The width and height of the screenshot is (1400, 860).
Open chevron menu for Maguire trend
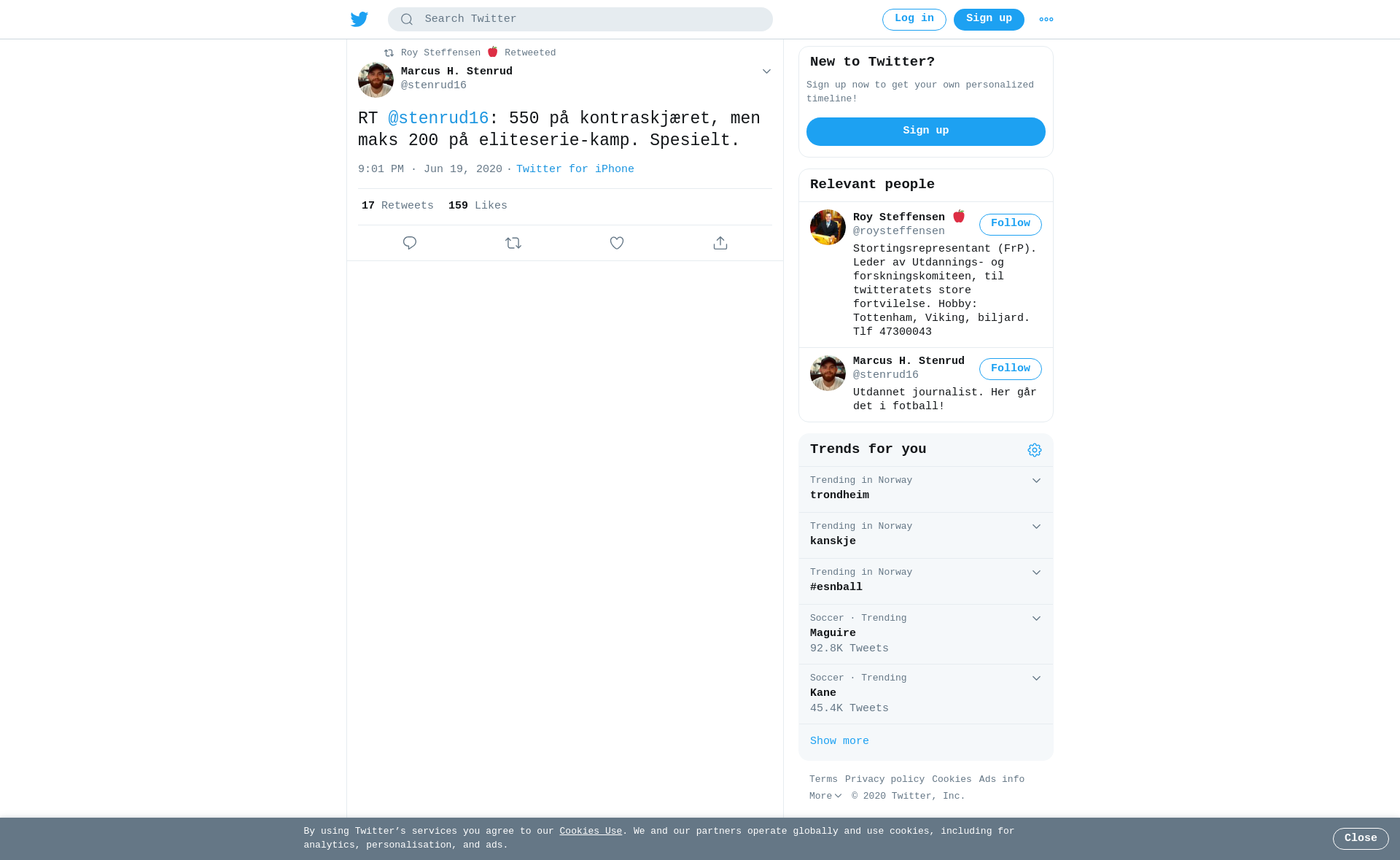[x=1036, y=619]
